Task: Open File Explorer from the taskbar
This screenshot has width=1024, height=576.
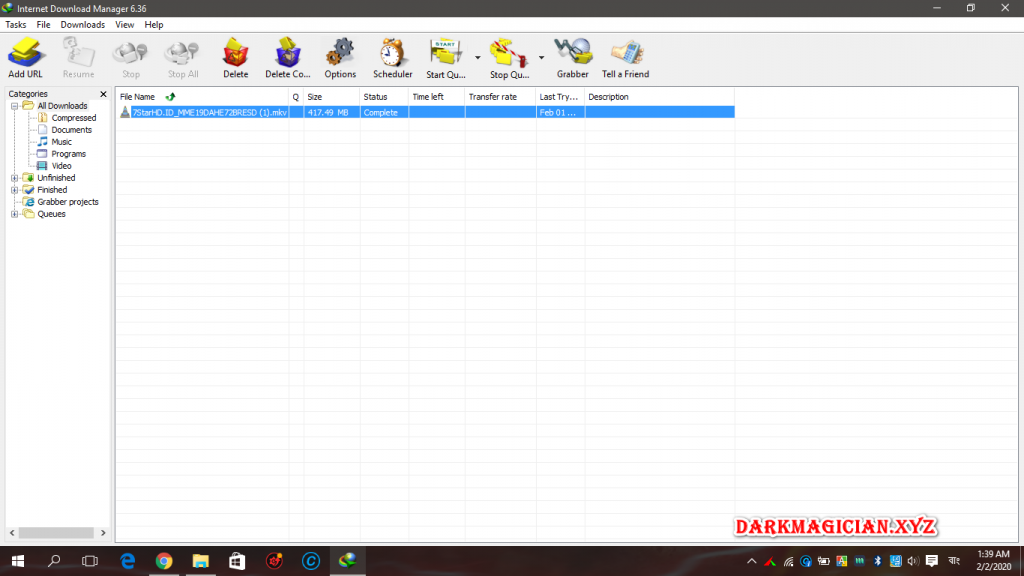Action: pos(200,561)
